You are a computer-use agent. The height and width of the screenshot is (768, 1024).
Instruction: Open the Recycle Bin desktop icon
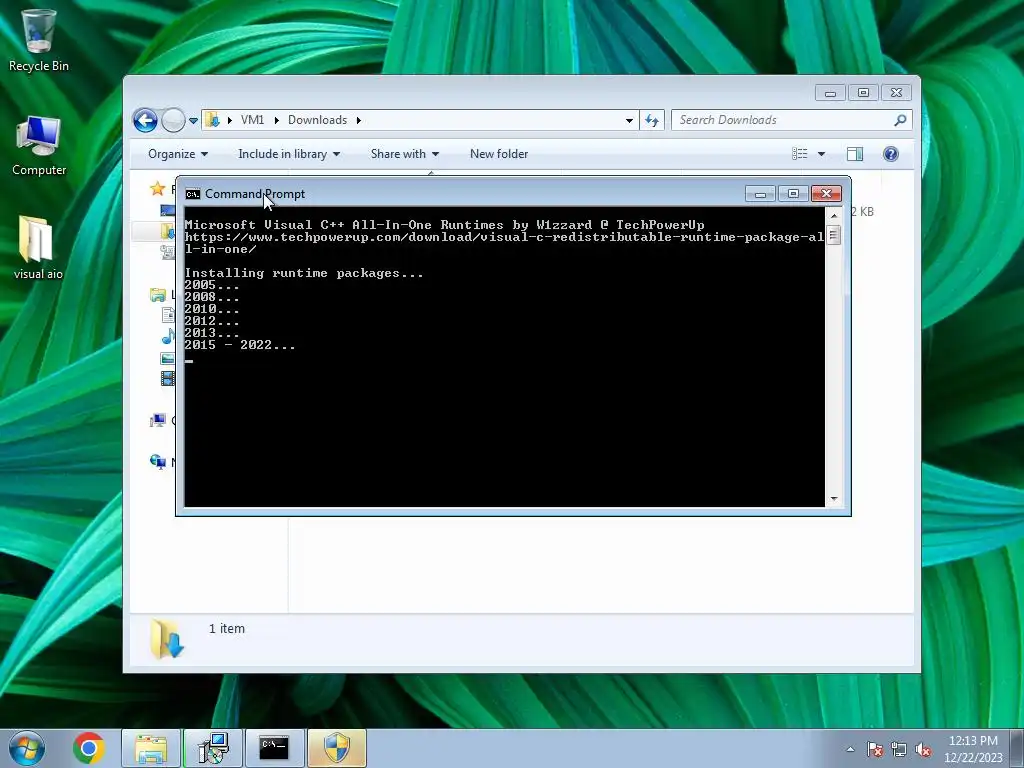[x=39, y=40]
